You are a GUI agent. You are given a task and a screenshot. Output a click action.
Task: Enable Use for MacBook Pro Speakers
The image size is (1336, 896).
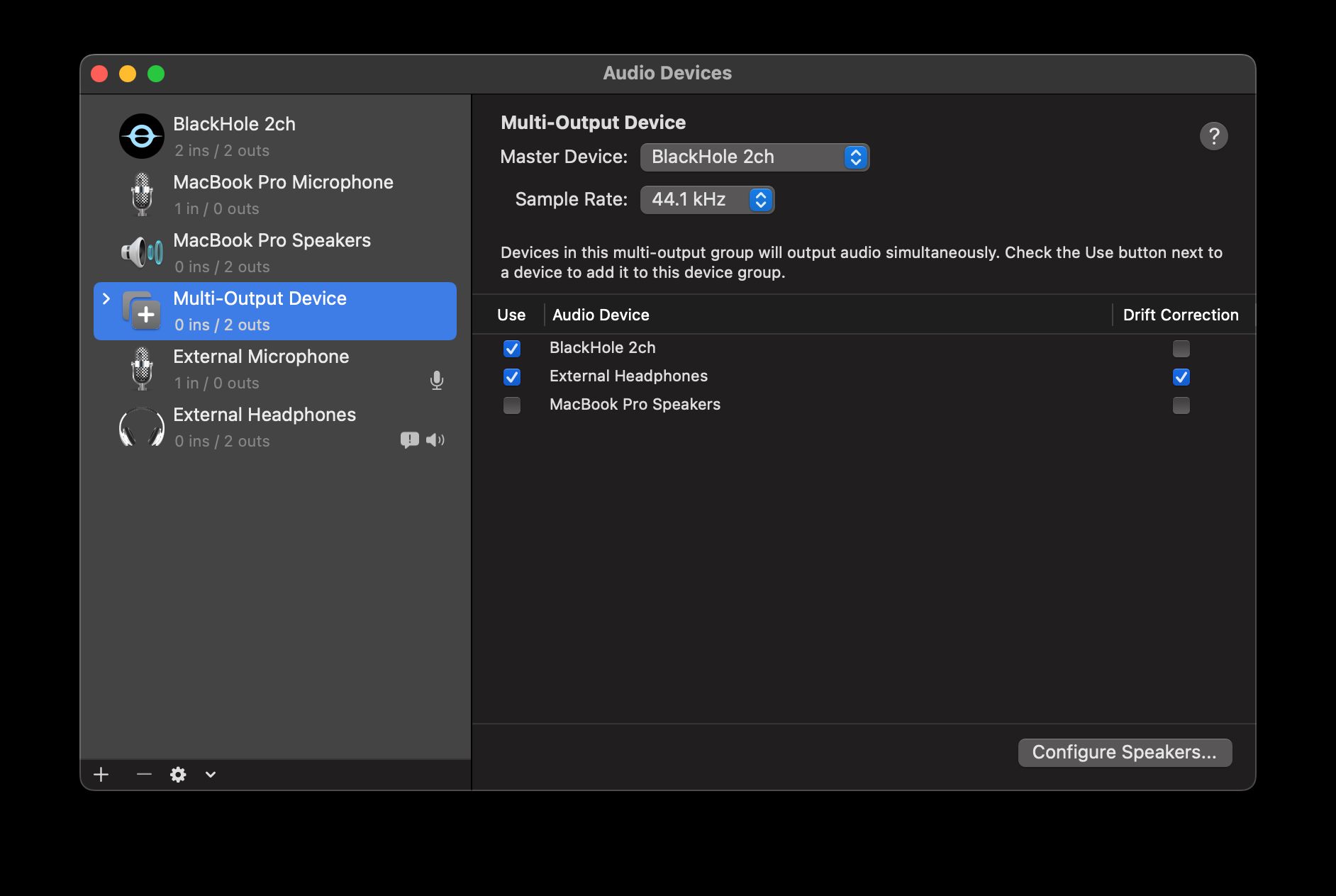[x=511, y=405]
